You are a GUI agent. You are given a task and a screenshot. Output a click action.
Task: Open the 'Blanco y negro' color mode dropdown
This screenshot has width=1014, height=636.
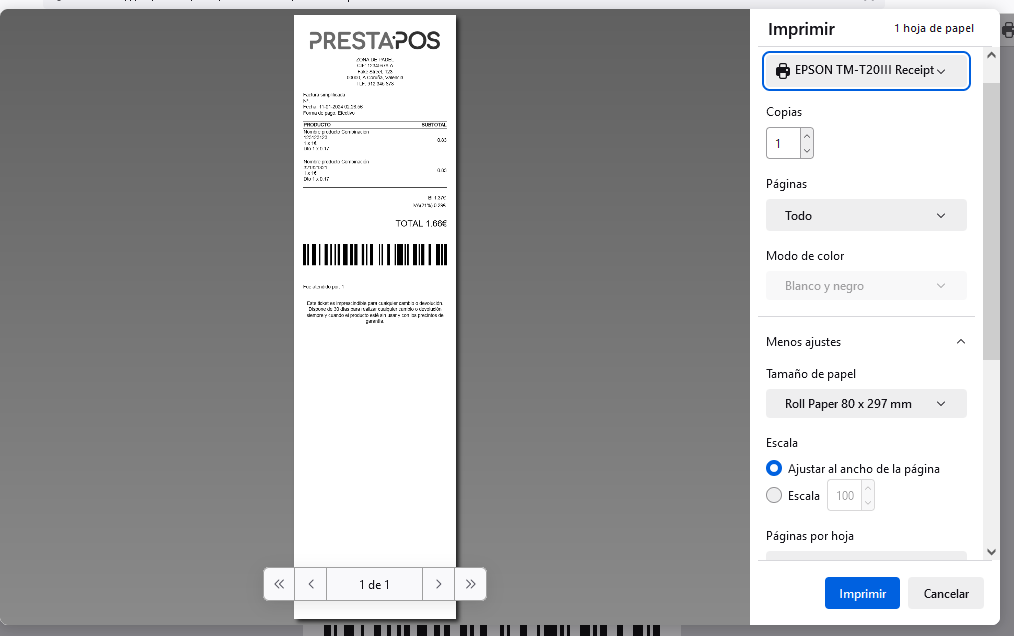tap(866, 286)
